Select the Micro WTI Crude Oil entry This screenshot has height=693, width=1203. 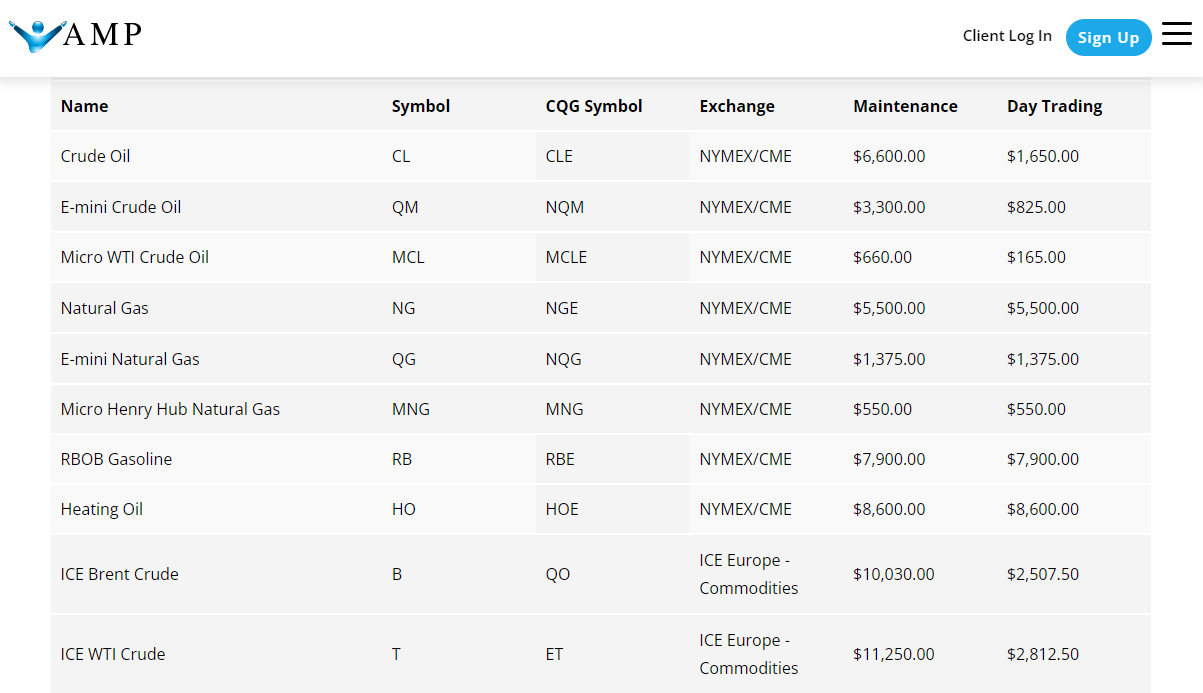134,257
